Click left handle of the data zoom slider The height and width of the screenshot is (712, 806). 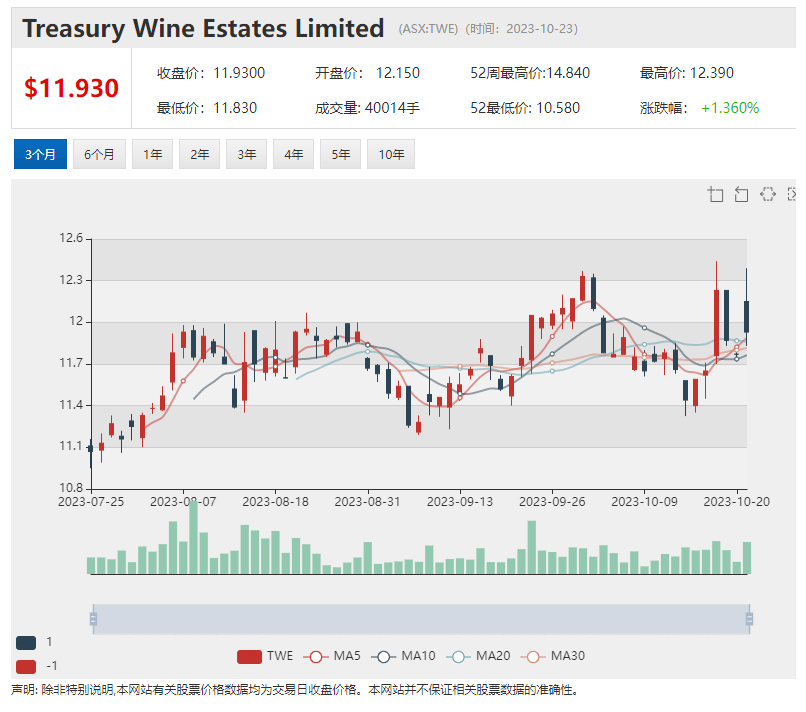[93, 619]
